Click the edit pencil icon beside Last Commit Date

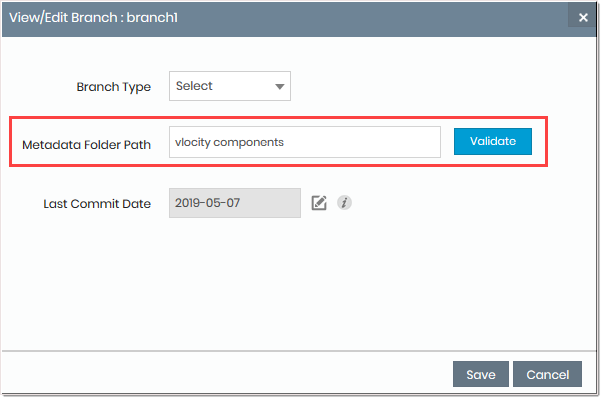point(320,203)
